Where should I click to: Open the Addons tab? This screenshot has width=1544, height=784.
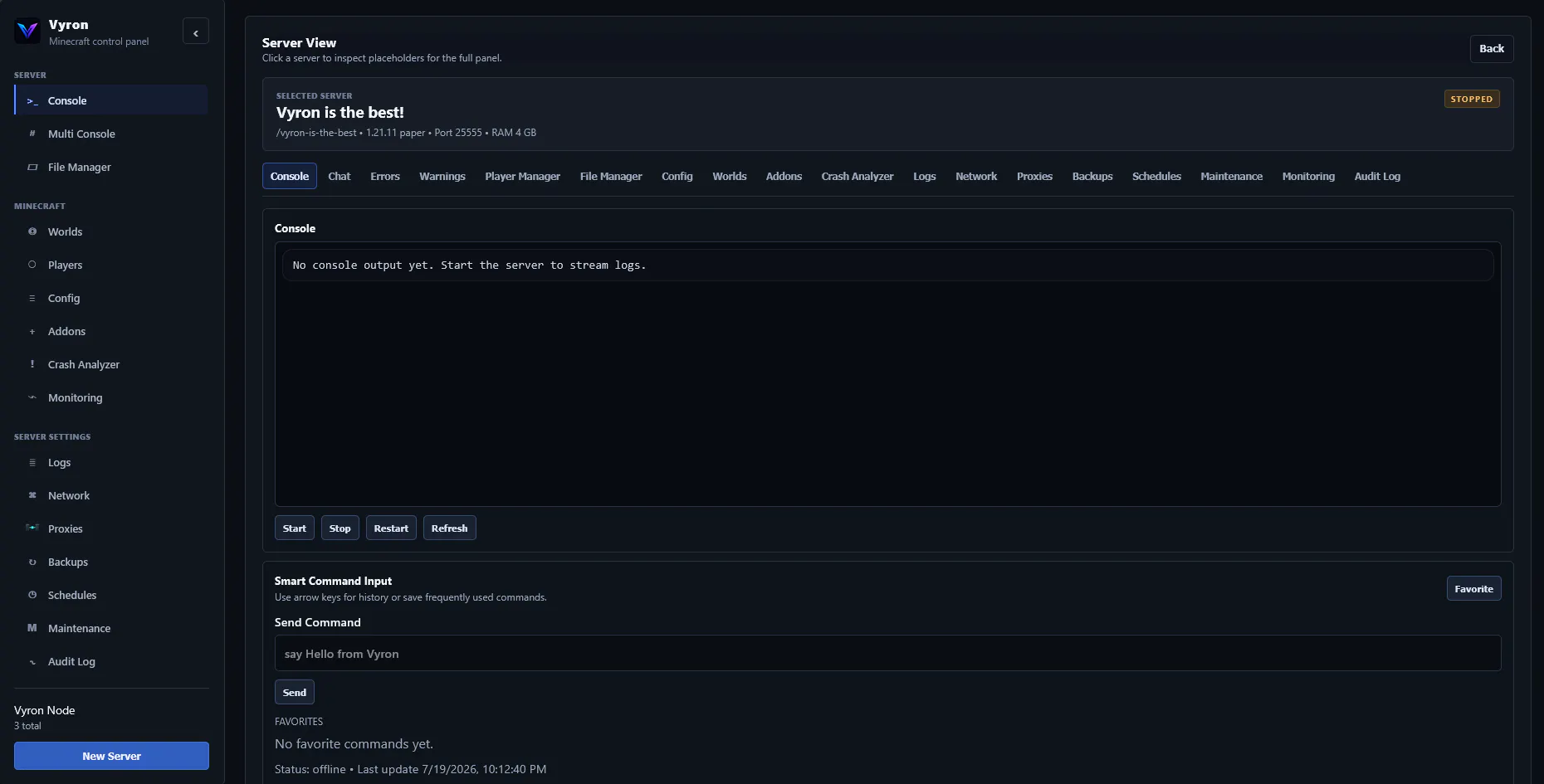tap(784, 176)
